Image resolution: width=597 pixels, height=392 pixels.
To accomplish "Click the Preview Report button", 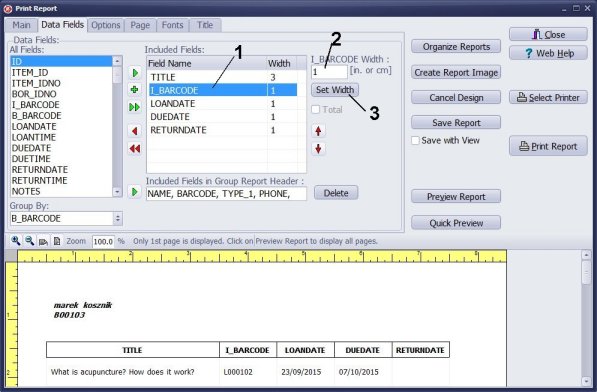I will click(x=456, y=196).
